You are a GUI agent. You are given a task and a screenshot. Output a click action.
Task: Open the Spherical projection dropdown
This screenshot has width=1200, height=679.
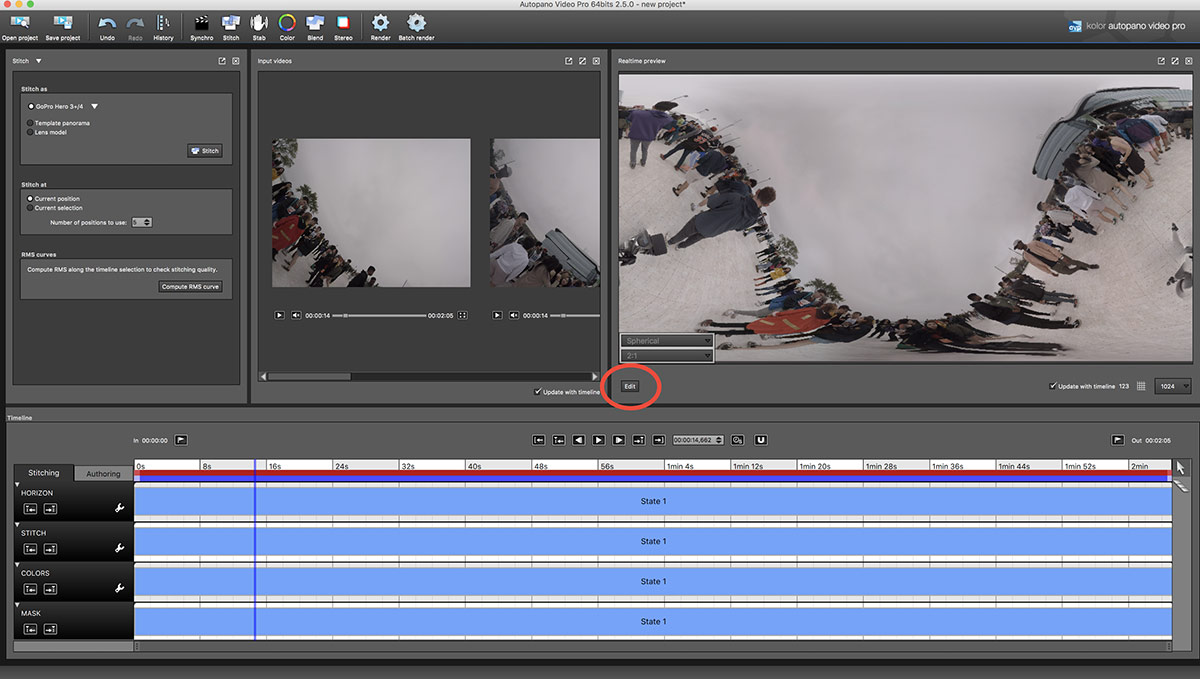667,341
